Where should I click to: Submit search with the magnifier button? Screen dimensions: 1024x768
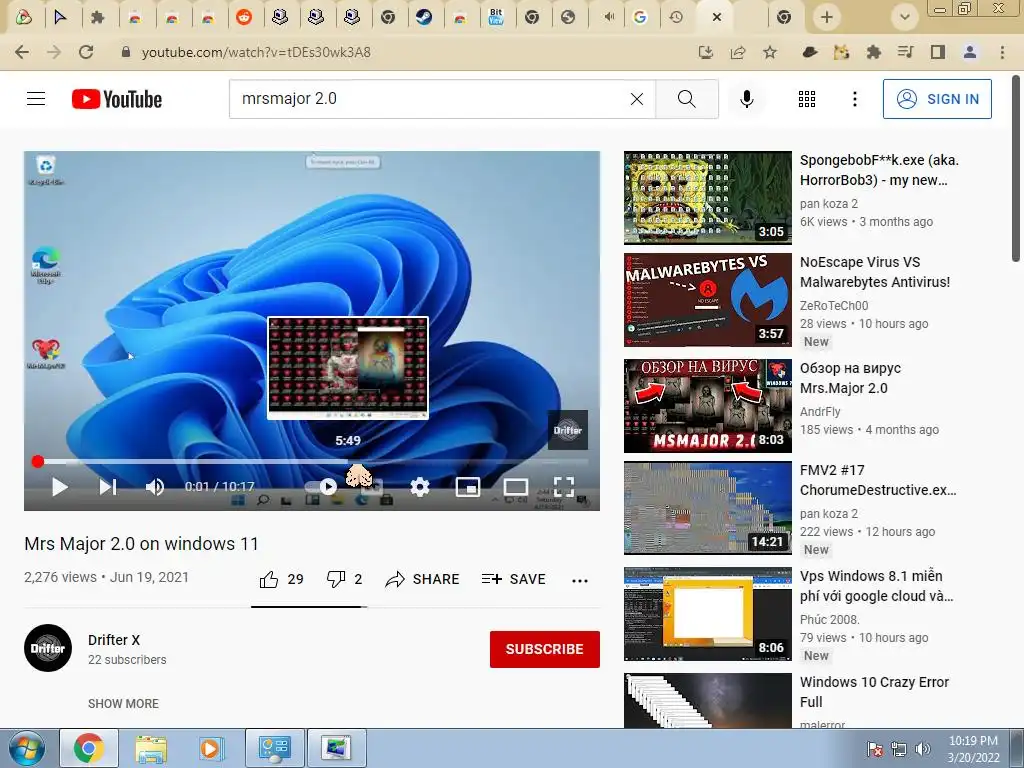(686, 99)
